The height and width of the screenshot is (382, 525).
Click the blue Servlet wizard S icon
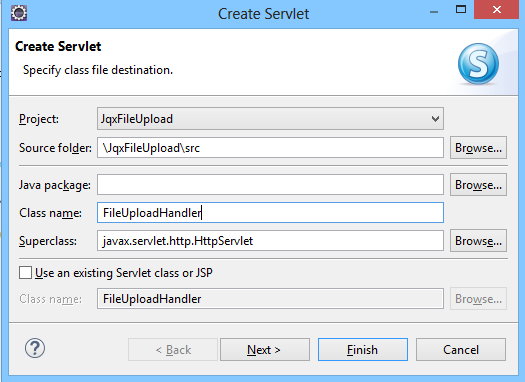(478, 64)
